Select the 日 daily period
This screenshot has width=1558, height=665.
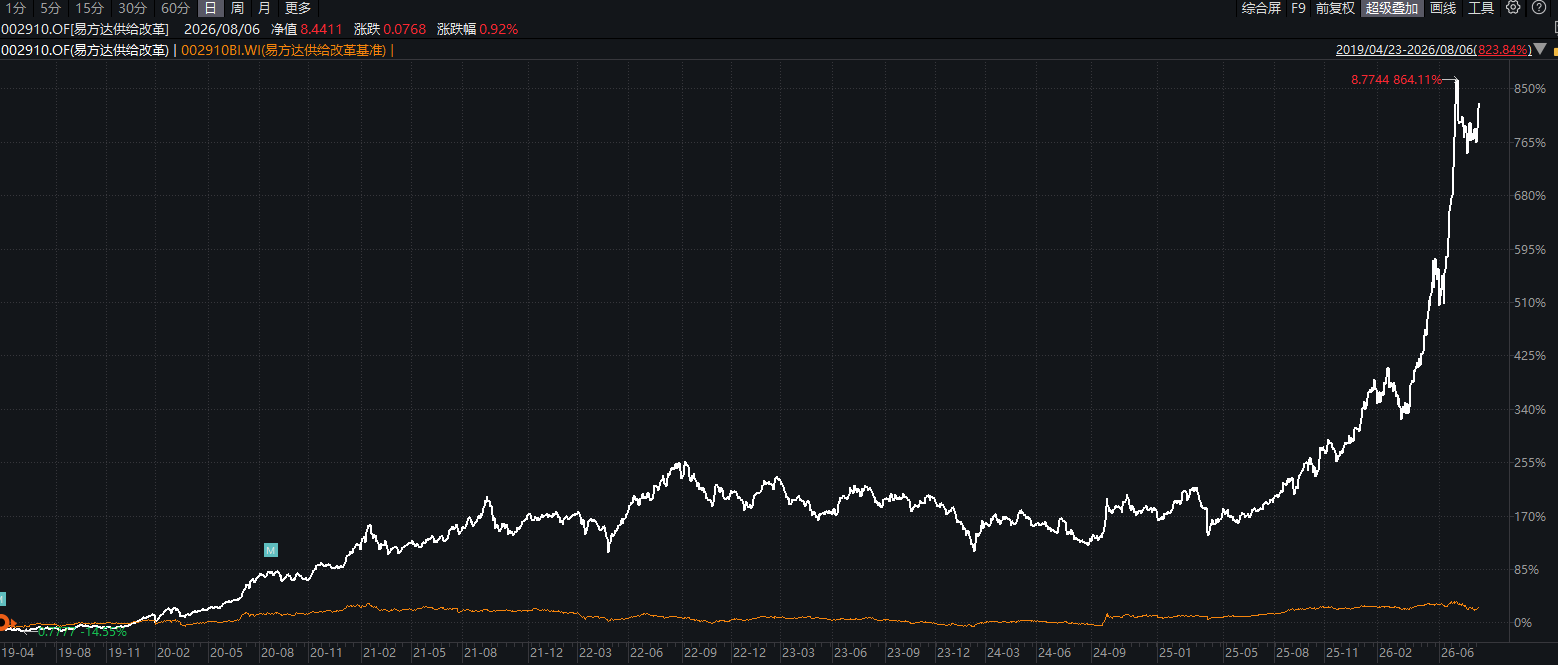pos(210,8)
